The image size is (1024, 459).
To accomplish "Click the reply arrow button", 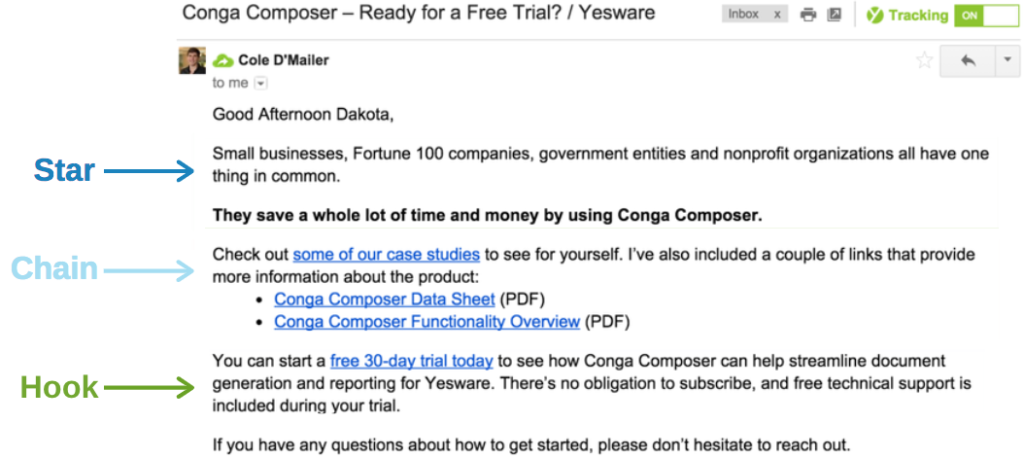I will click(968, 61).
